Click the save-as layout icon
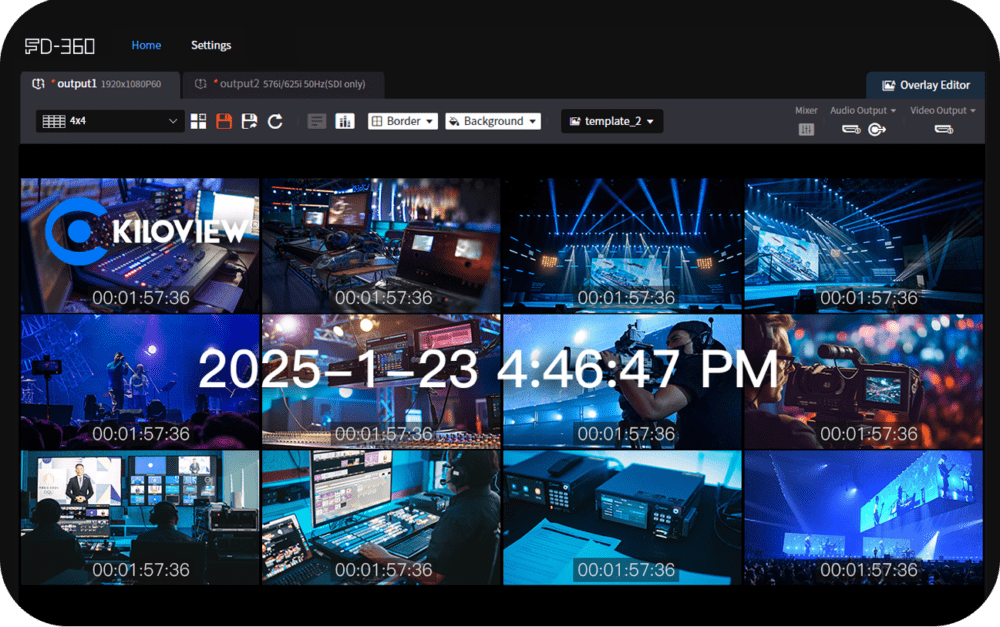 249,121
